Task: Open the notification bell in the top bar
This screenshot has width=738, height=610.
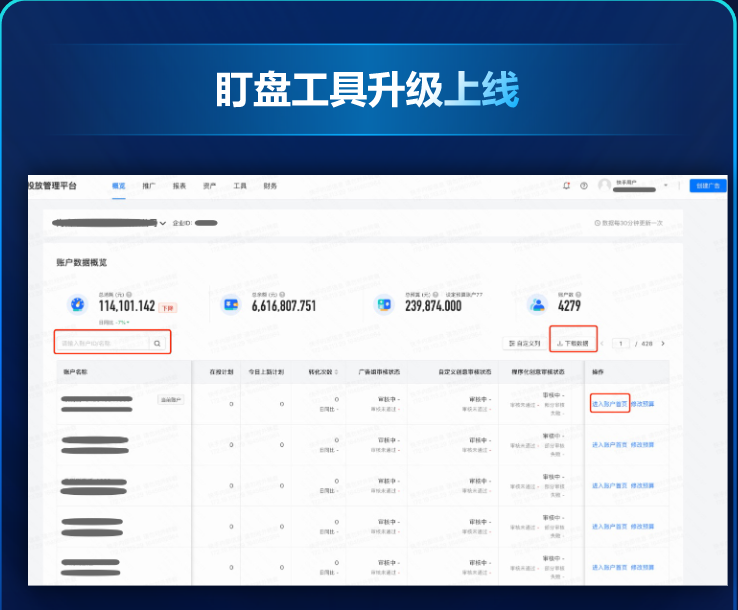Action: [566, 185]
